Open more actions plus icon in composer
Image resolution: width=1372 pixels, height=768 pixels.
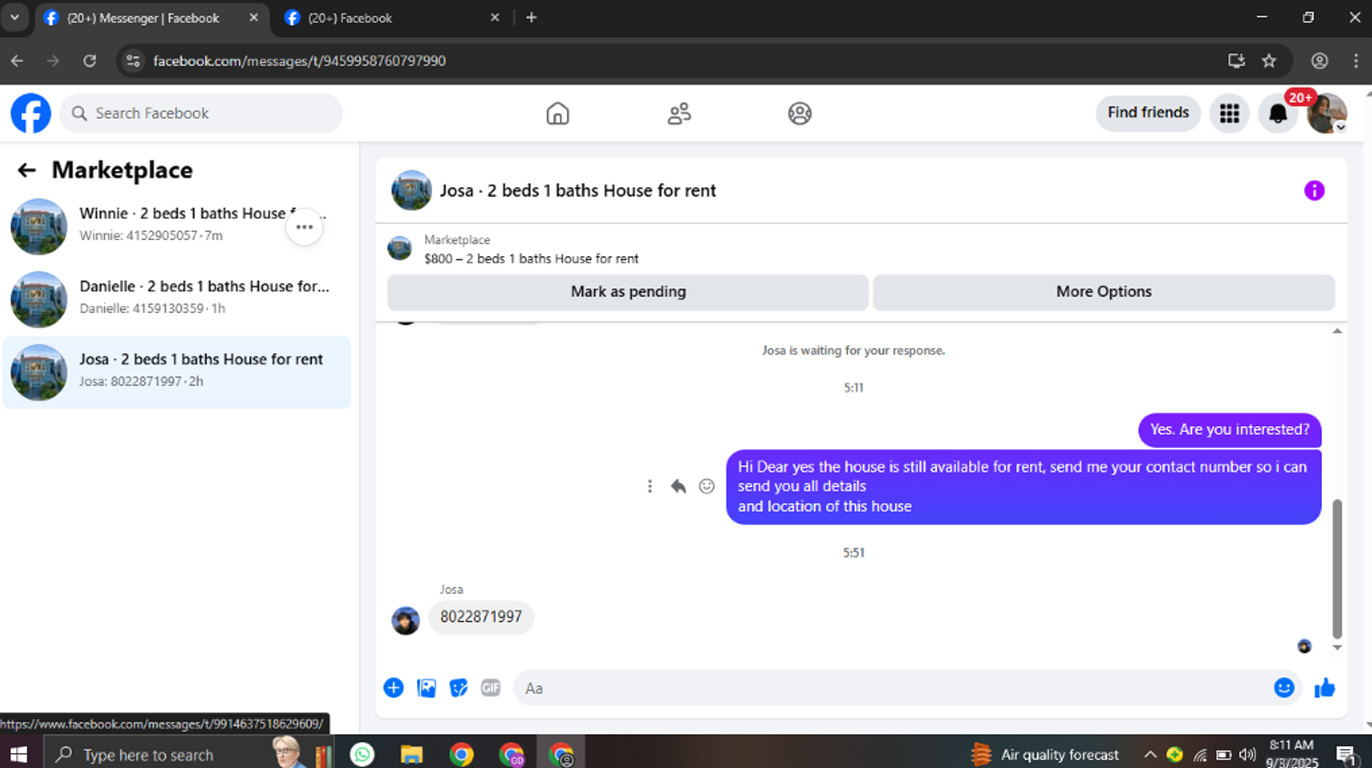(x=394, y=688)
